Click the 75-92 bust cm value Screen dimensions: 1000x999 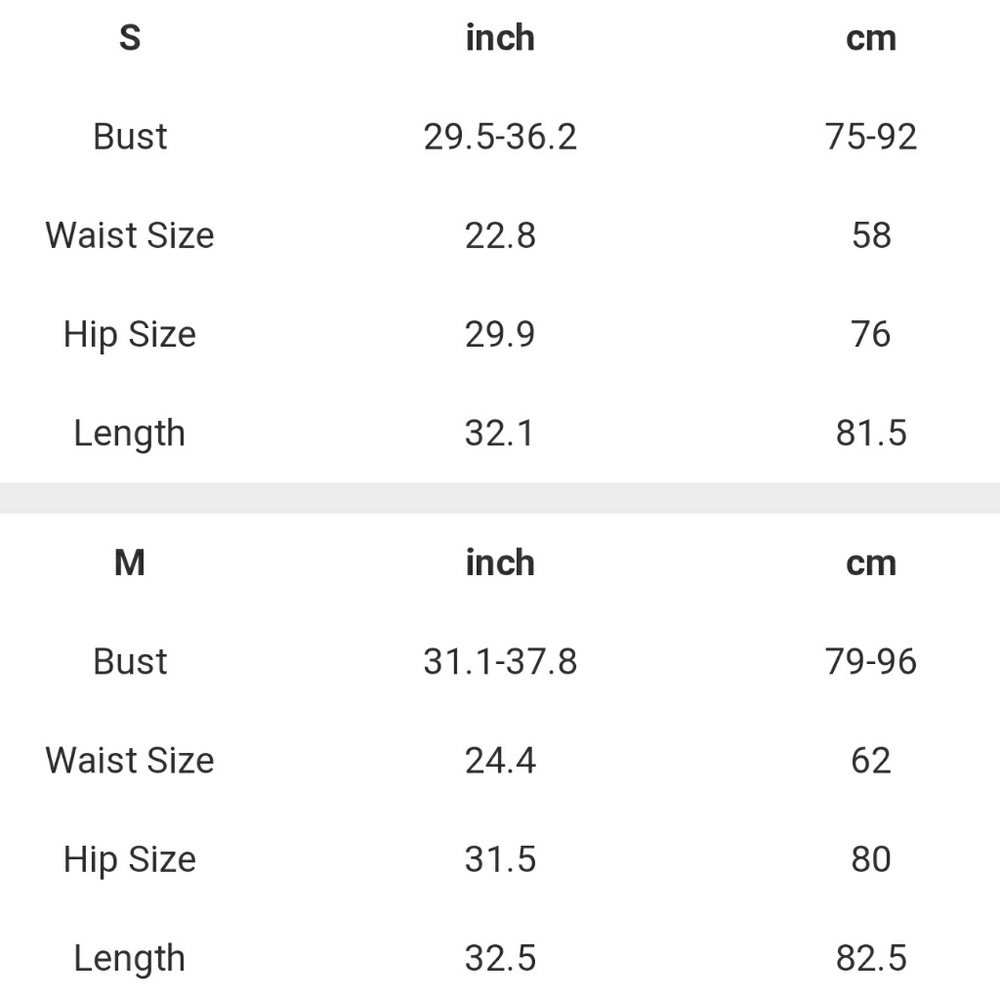[871, 137]
